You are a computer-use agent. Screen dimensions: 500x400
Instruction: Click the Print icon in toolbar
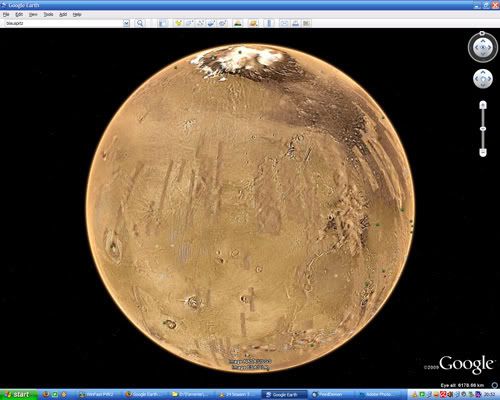pos(295,23)
